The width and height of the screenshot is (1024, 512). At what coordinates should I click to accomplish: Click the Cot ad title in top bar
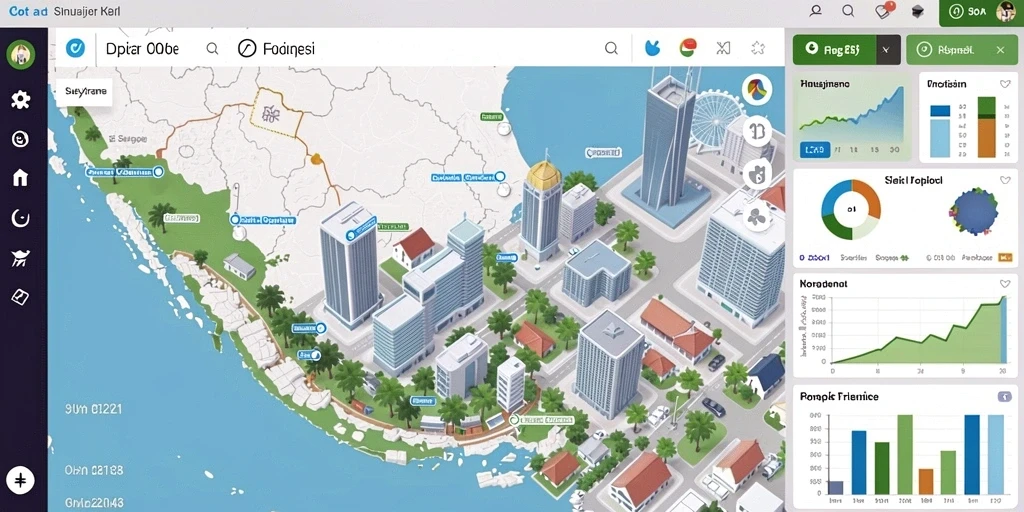click(x=28, y=12)
